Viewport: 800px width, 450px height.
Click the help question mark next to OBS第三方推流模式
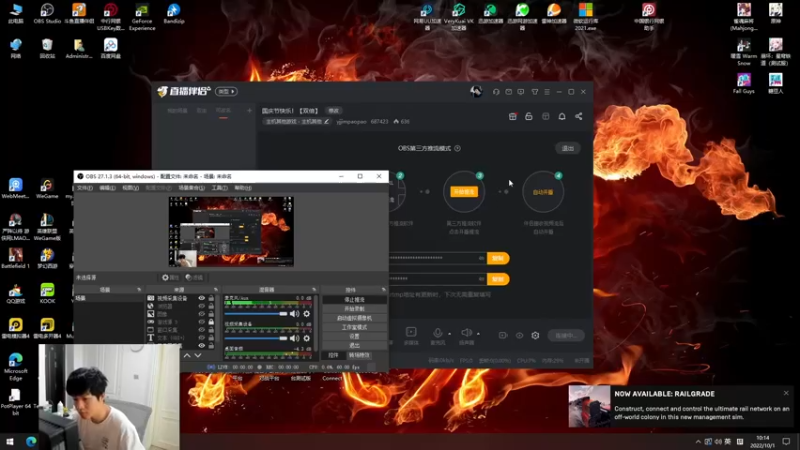(x=458, y=148)
